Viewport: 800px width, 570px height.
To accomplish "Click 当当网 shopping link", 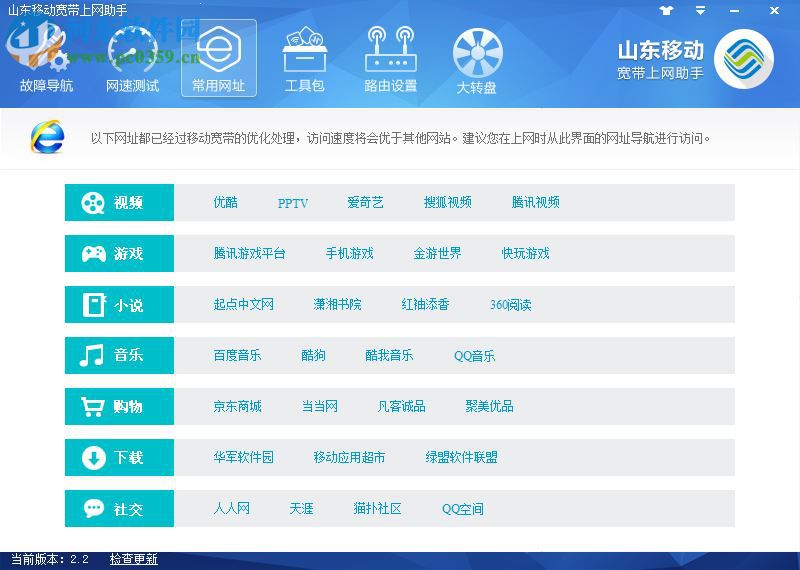I will (319, 407).
